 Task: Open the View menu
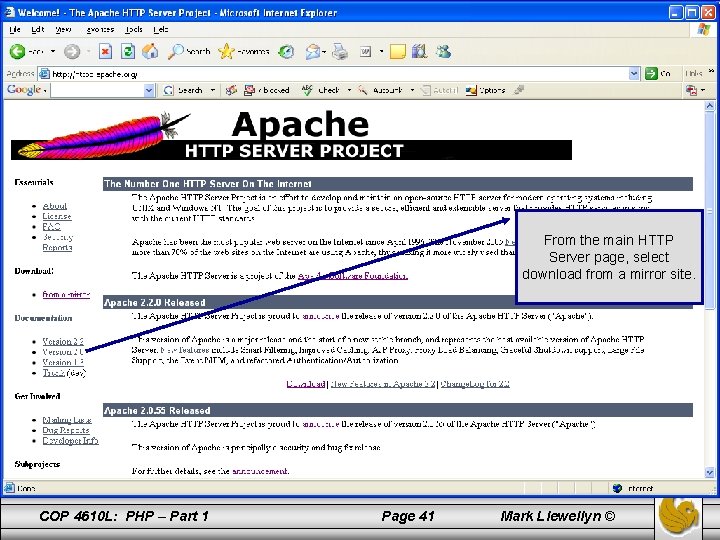63,29
